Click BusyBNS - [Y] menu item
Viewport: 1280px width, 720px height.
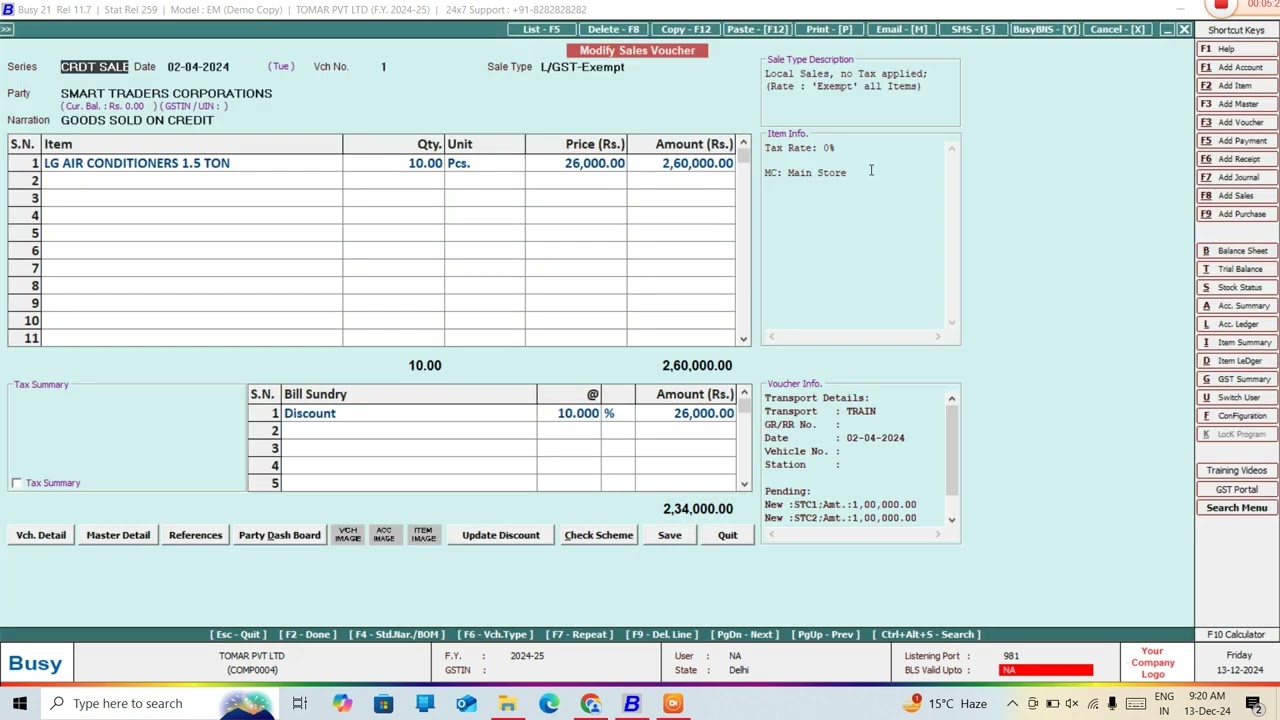(x=1044, y=29)
